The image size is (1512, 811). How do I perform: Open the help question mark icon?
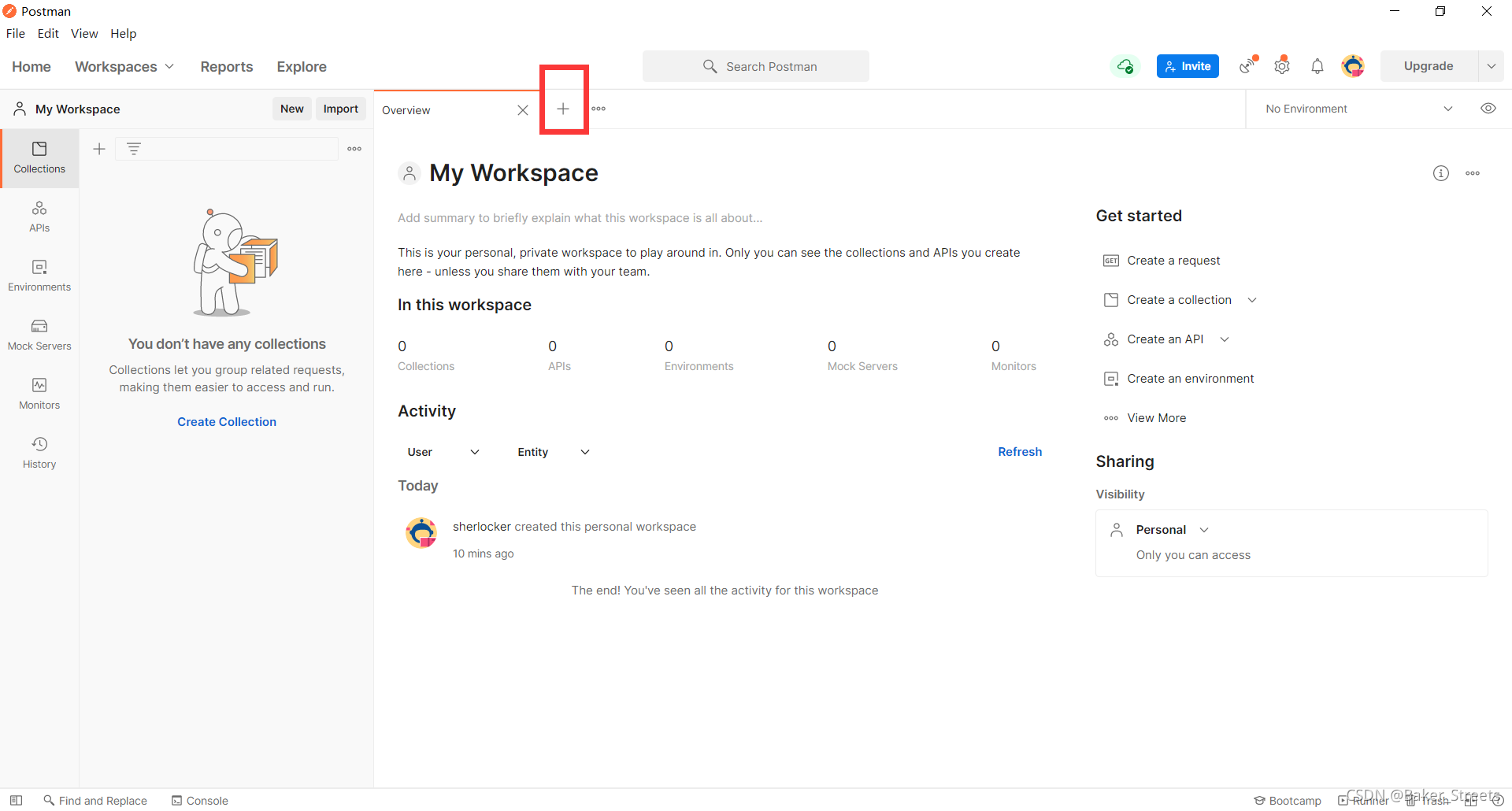[1498, 801]
